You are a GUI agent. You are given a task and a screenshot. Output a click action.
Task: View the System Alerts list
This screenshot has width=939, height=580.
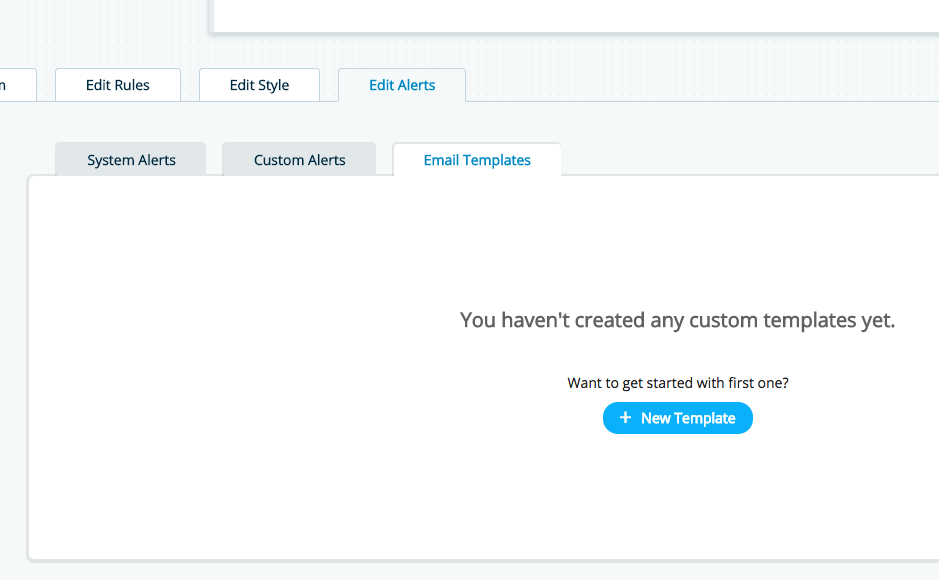tap(131, 160)
